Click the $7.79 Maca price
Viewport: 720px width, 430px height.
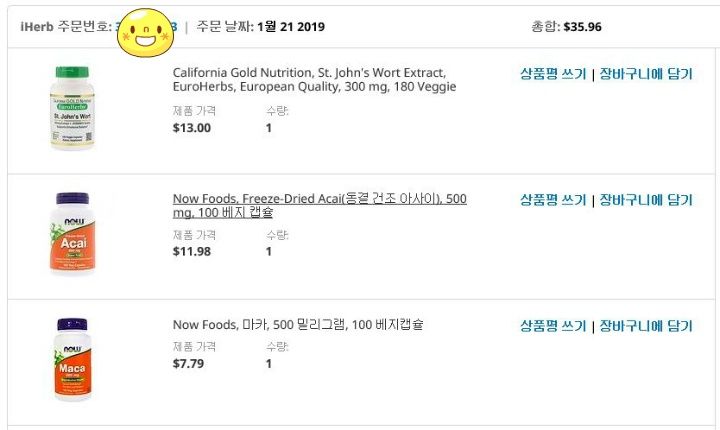click(x=188, y=364)
